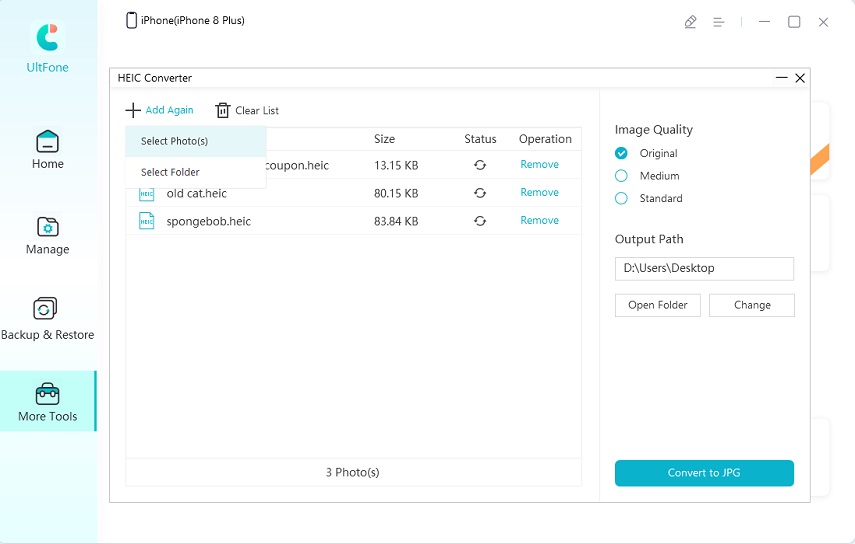The image size is (855, 544).
Task: Click status refresh icon for spongebob.heic
Action: (x=480, y=221)
